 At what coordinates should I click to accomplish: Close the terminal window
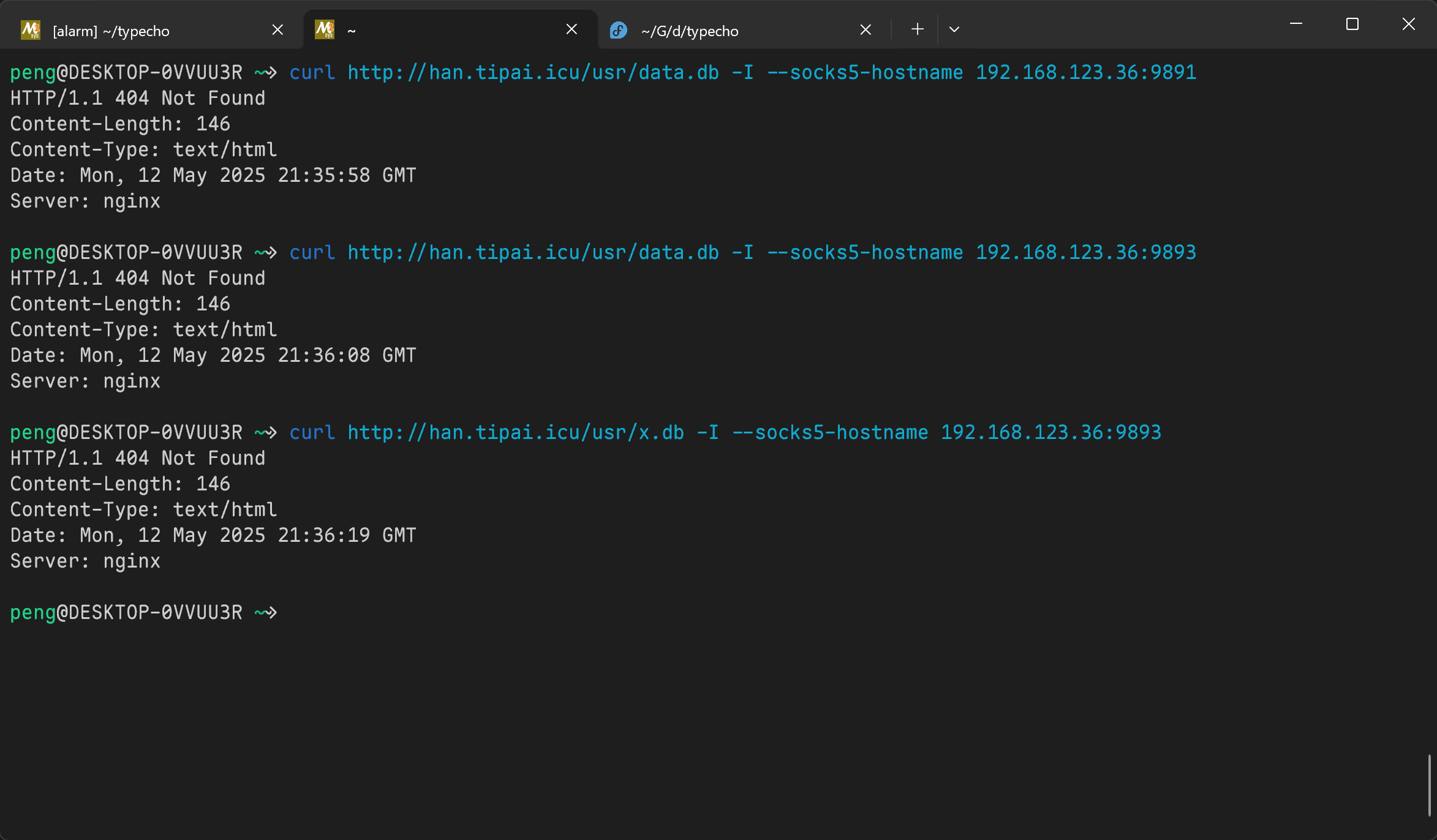pos(1408,24)
